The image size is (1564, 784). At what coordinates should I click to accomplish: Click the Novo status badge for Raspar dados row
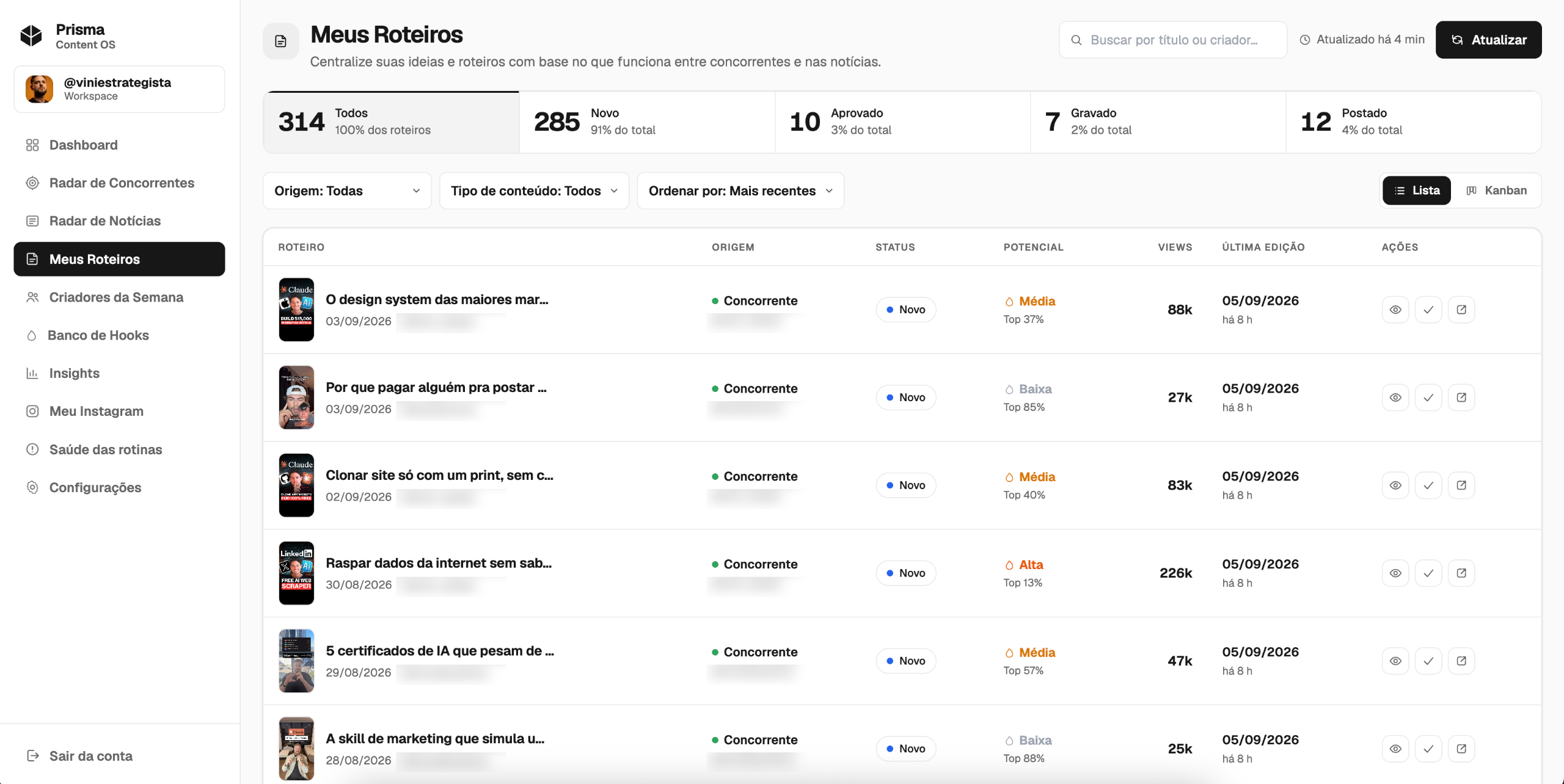click(906, 573)
